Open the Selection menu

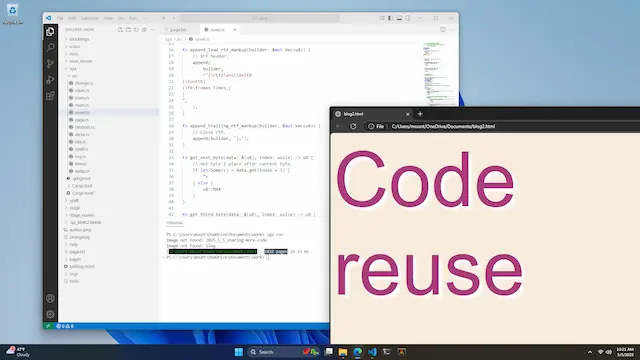click(89, 18)
